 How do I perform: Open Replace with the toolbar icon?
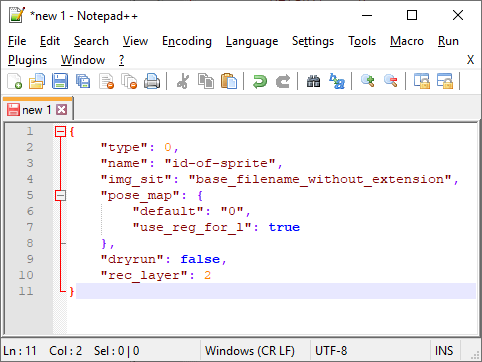[337, 81]
